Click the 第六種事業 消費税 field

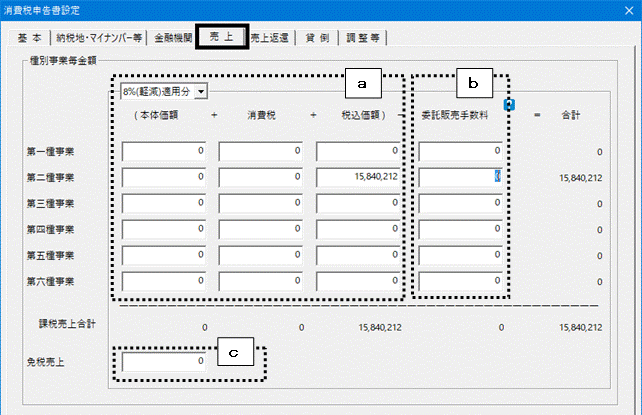260,282
